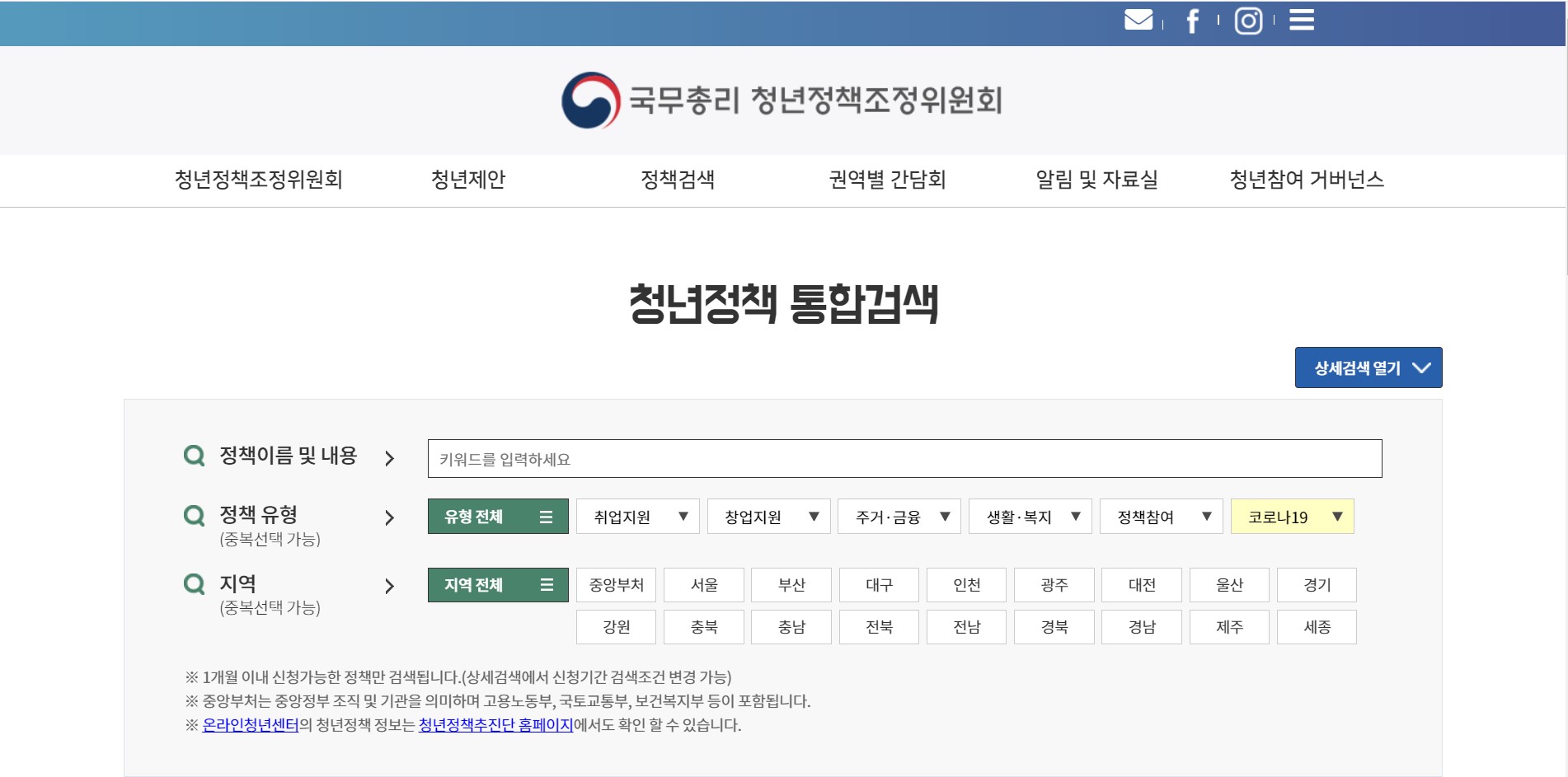Open the email envelope icon in header
Screen dimensions: 1568x777
click(x=1138, y=20)
